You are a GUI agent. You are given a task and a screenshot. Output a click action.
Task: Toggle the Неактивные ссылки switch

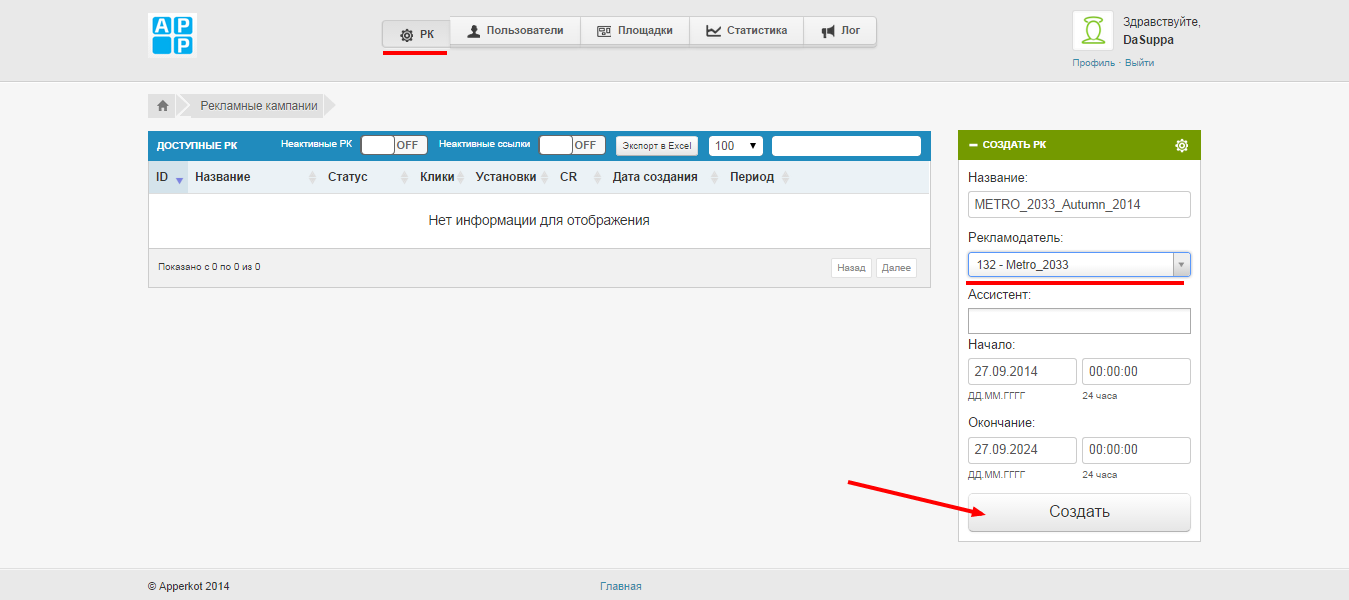click(x=572, y=145)
